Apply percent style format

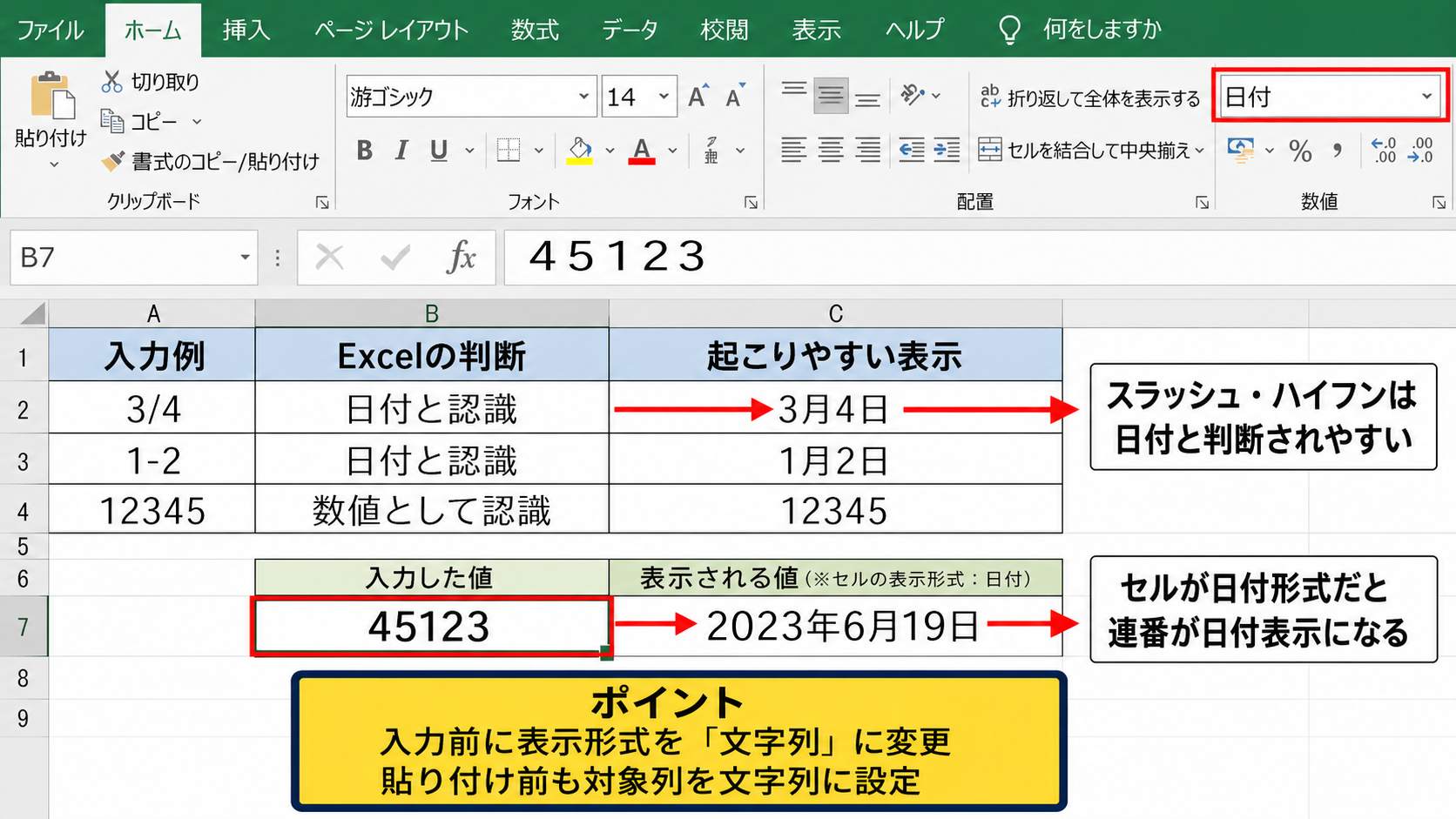click(x=1301, y=151)
